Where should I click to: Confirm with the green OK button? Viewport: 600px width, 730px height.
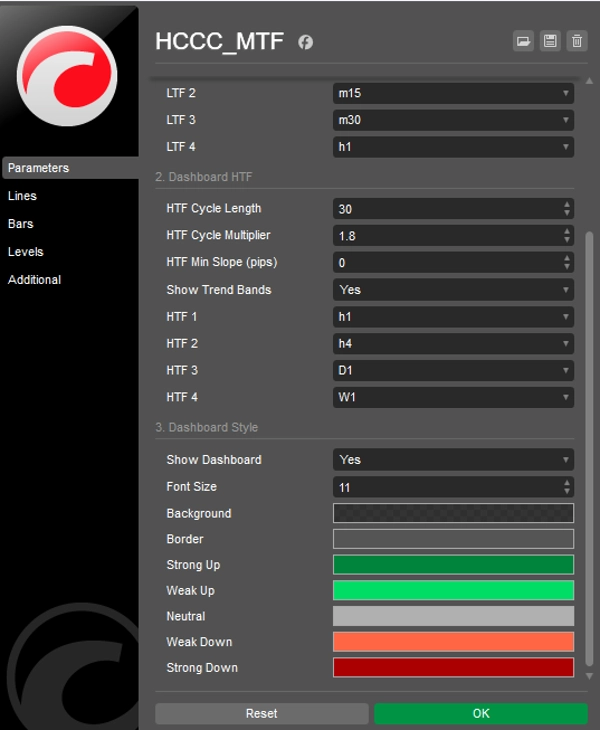click(480, 714)
